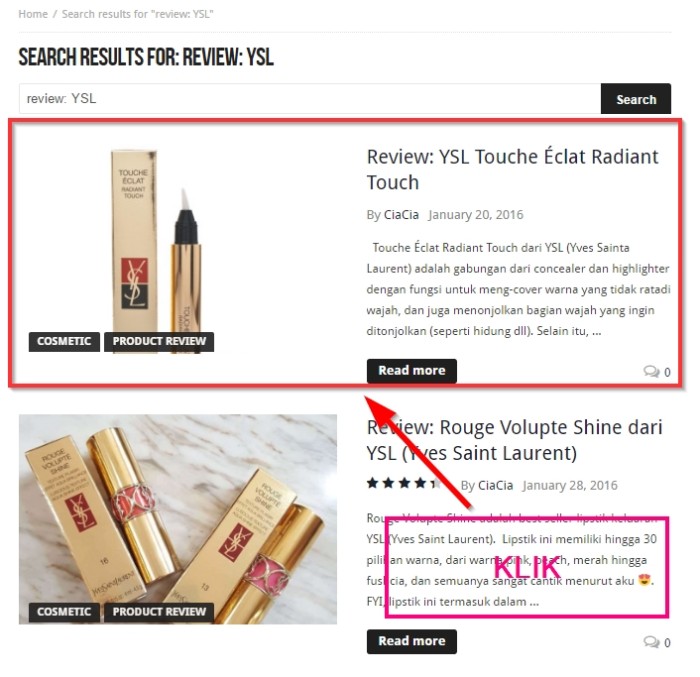The width and height of the screenshot is (700, 677).
Task: Open the Home breadcrumb link
Action: click(x=33, y=14)
